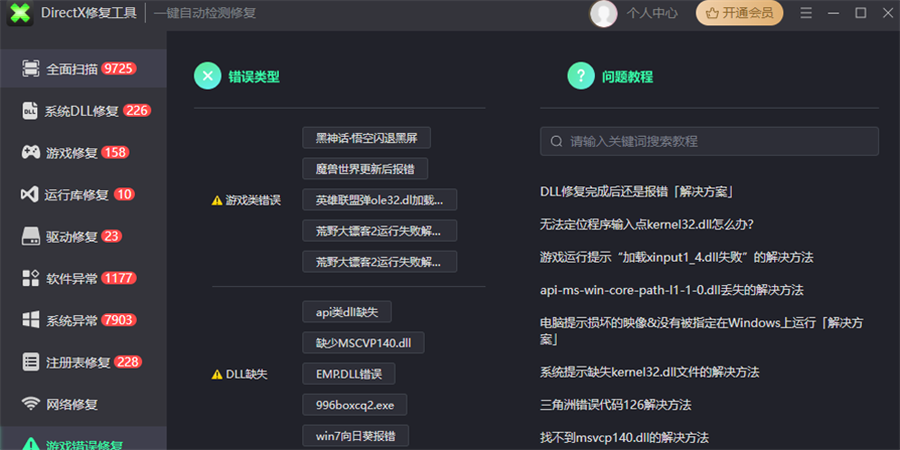The width and height of the screenshot is (900, 450).
Task: Click the drive icon for 驱动修复
Action: (30, 237)
